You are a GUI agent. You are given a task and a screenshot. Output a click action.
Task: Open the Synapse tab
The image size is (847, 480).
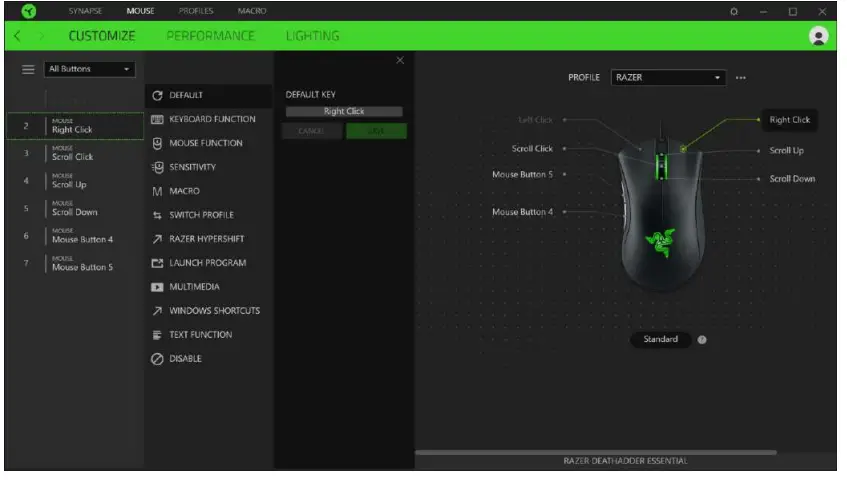(85, 11)
